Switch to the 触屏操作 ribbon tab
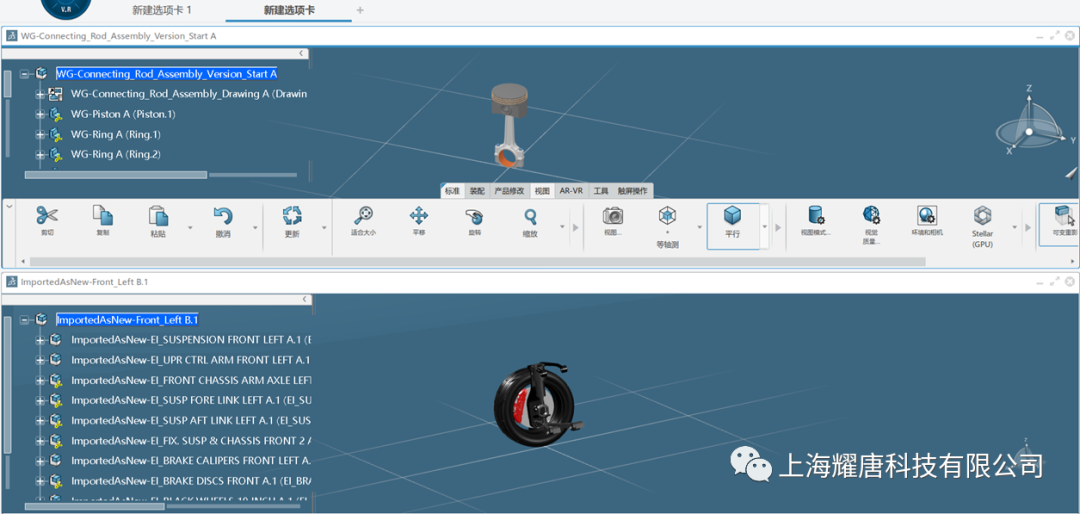 click(632, 191)
